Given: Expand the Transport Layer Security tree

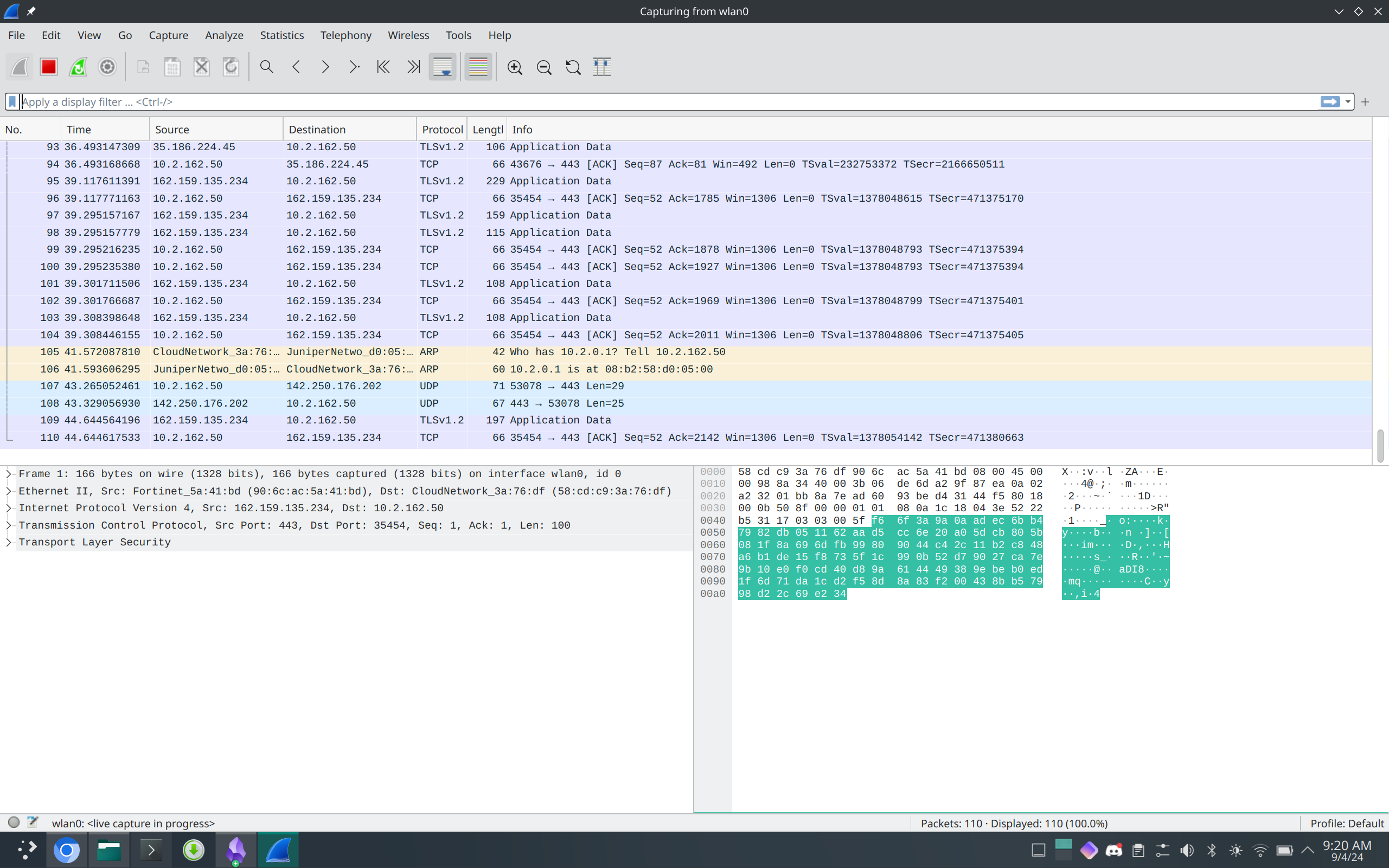Looking at the screenshot, I should (9, 543).
